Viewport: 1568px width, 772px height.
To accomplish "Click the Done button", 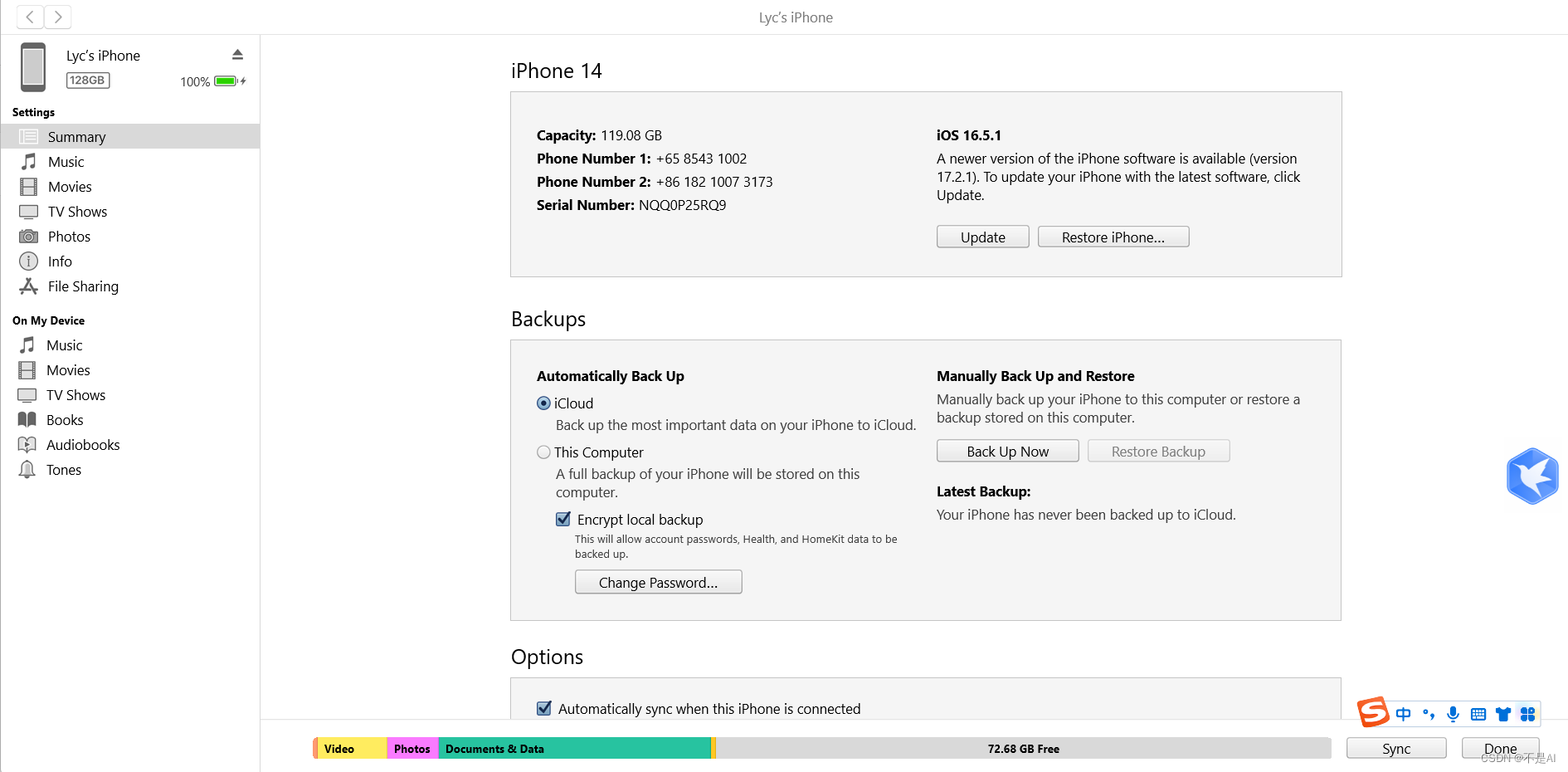I will tap(1500, 748).
